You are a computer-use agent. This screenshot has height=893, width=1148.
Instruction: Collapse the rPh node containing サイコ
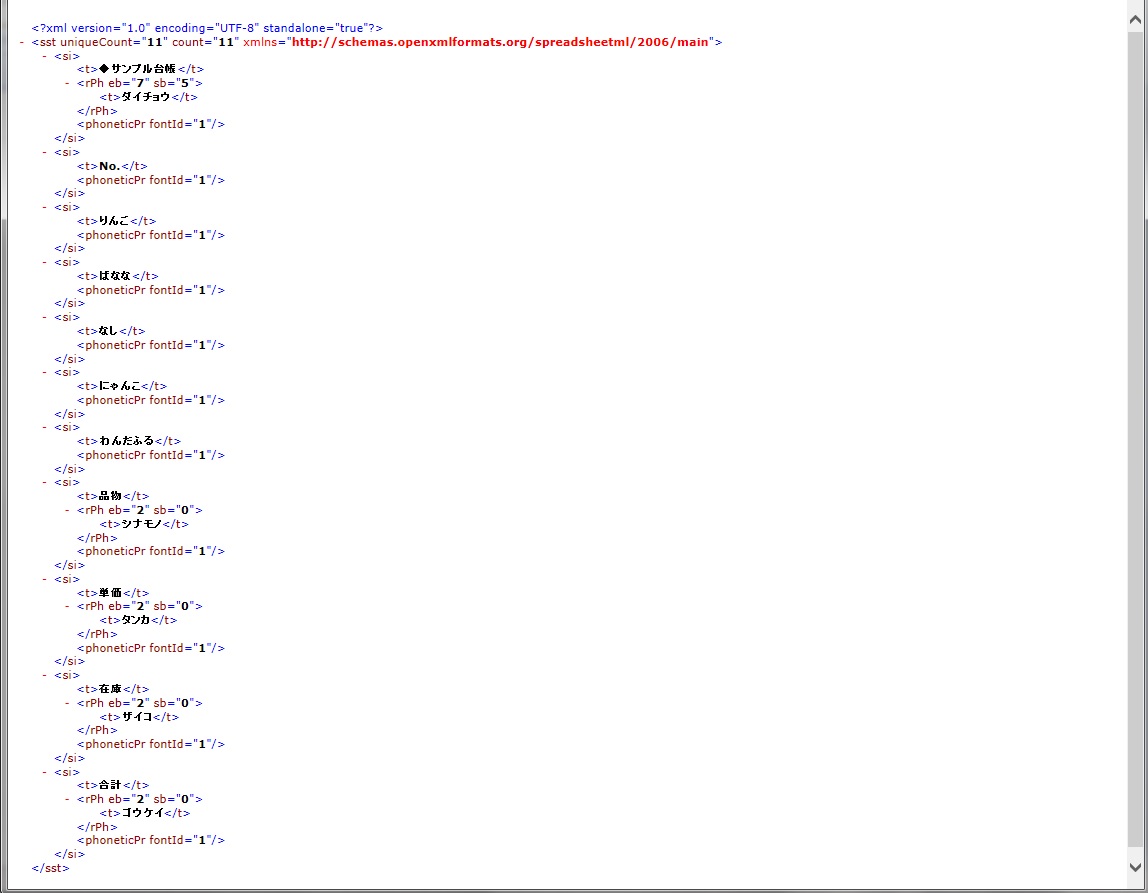(67, 703)
